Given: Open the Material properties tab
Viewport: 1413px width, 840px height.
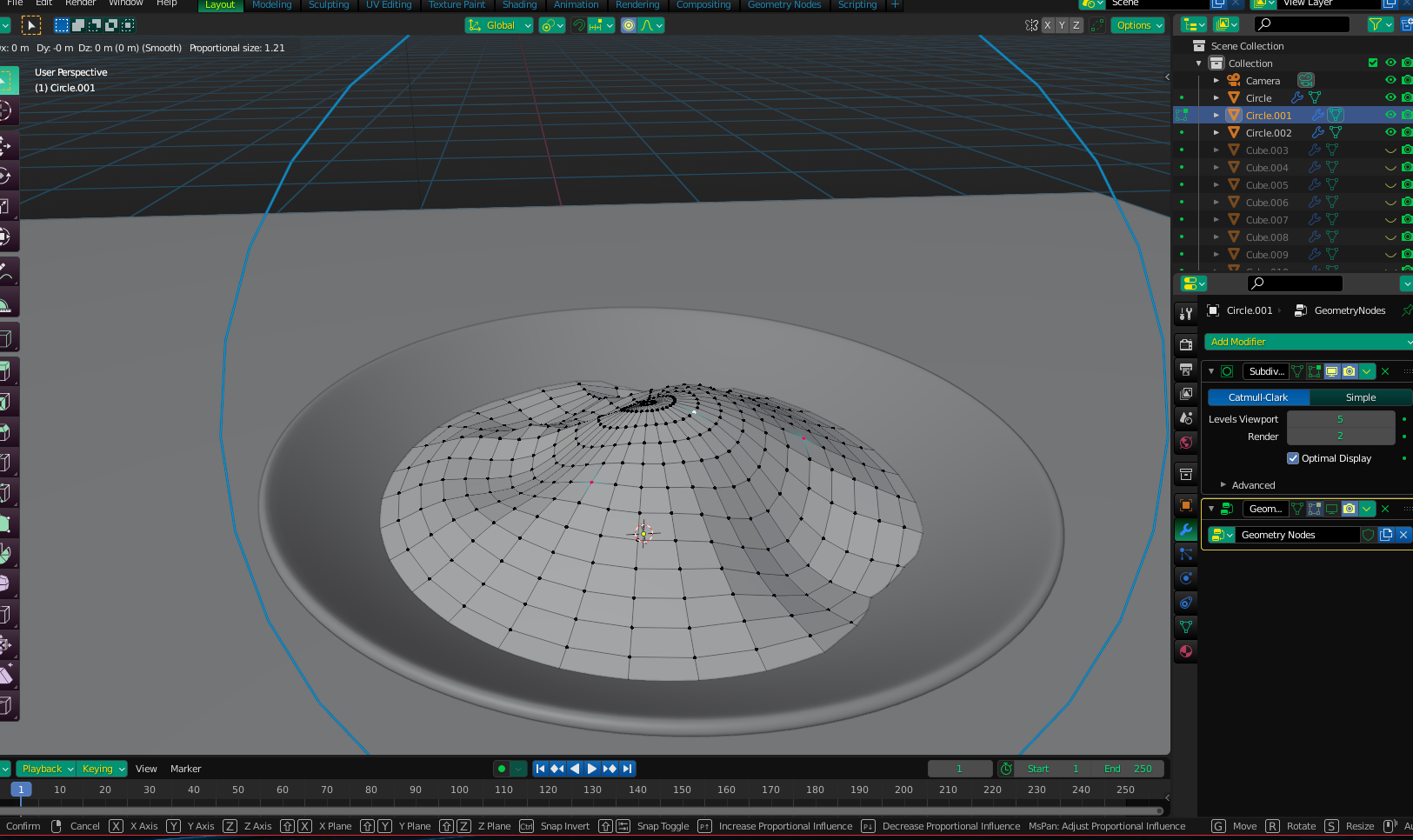Looking at the screenshot, I should coord(1186,651).
